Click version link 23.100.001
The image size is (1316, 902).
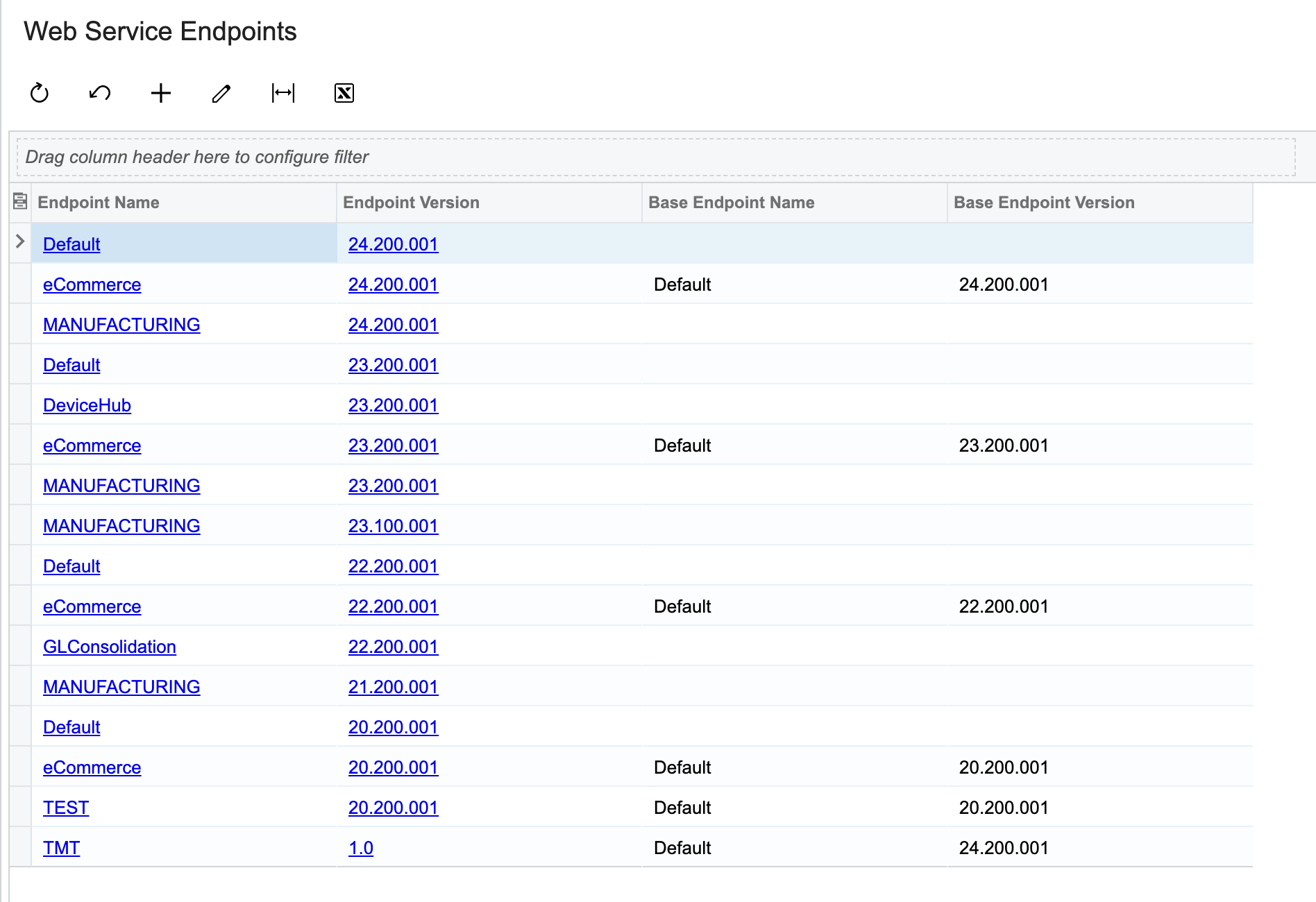pyautogui.click(x=393, y=526)
